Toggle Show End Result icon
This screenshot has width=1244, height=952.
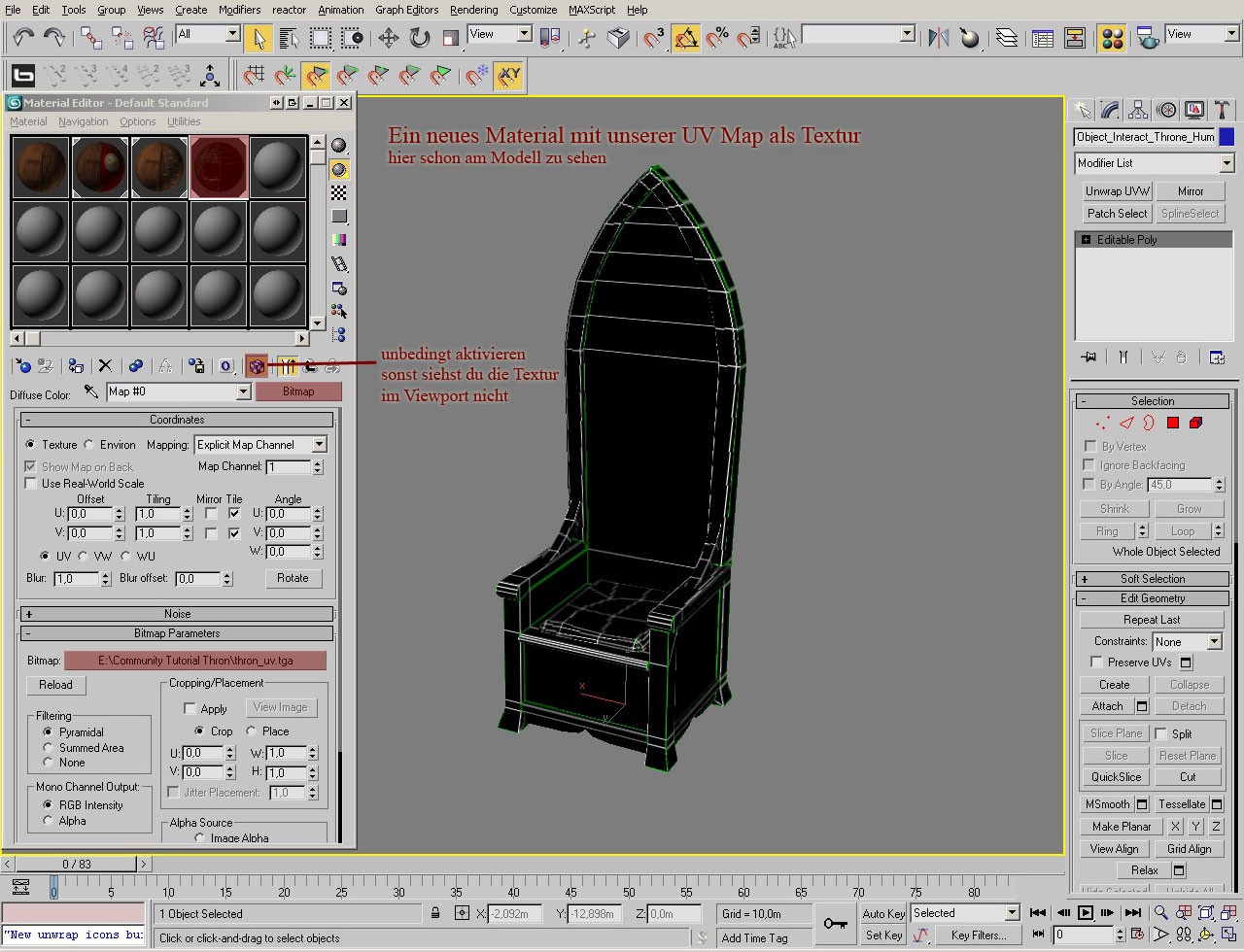(288, 366)
